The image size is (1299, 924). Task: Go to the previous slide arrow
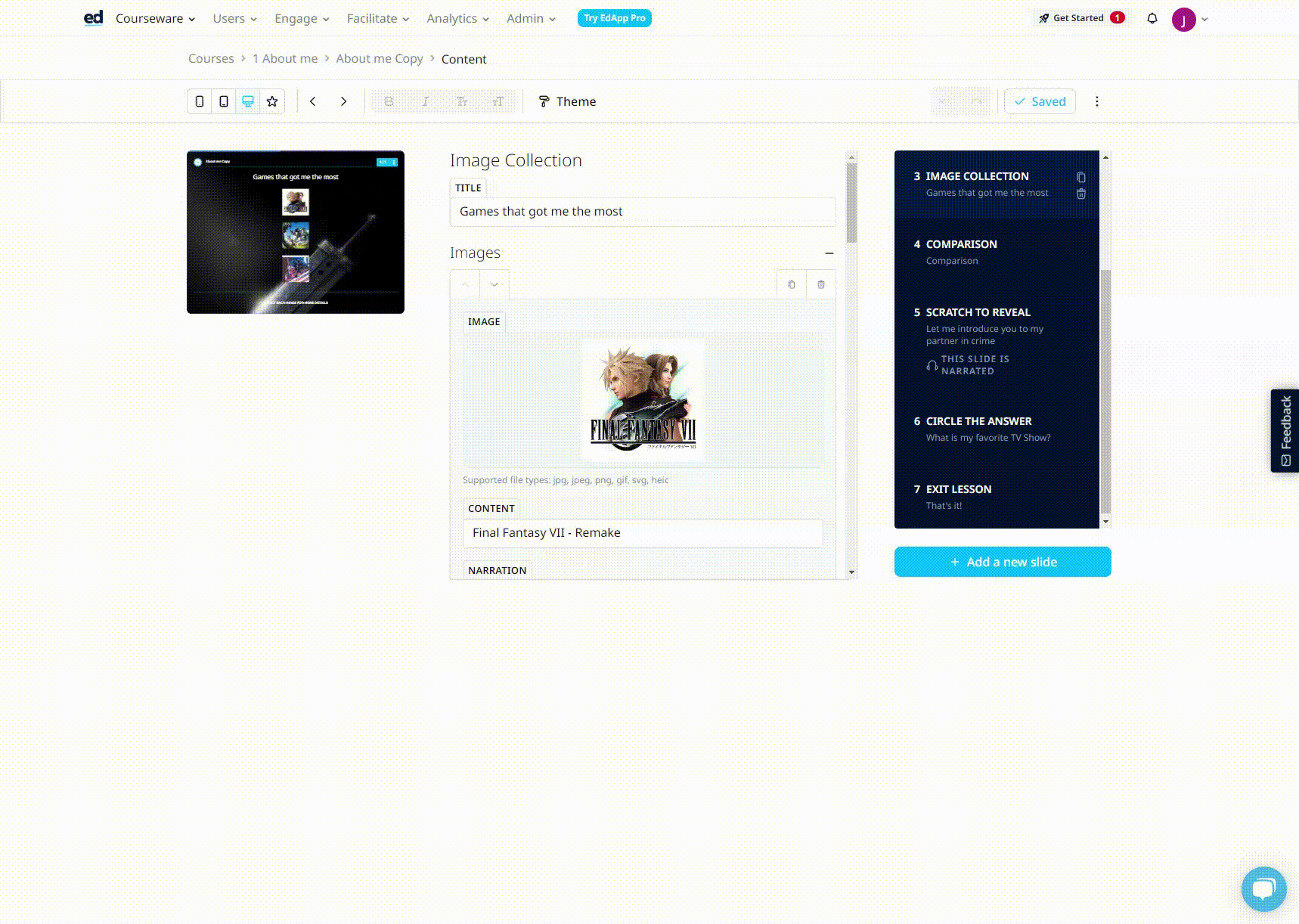click(313, 101)
